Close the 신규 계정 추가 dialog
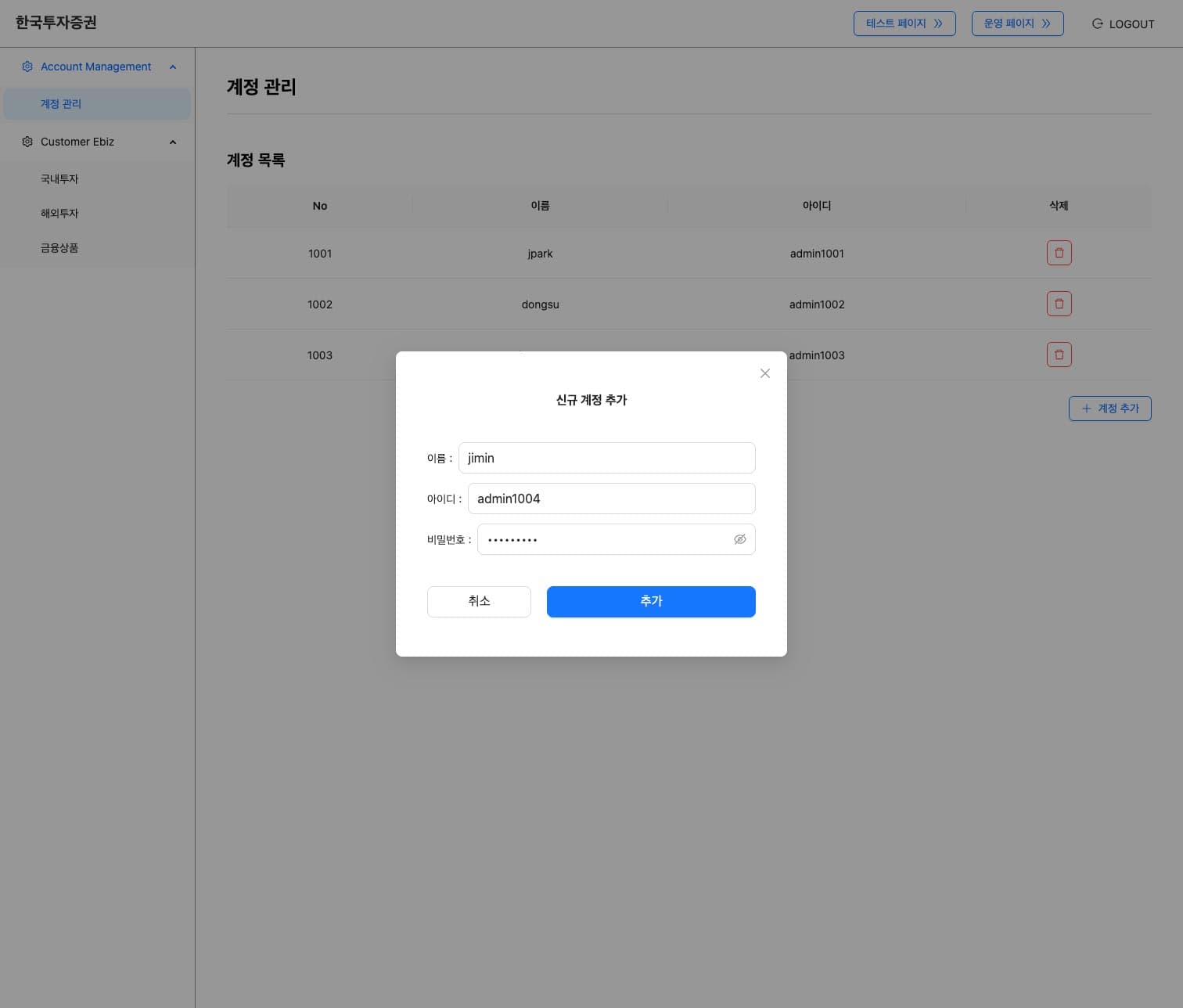Image resolution: width=1183 pixels, height=1008 pixels. pos(765,373)
